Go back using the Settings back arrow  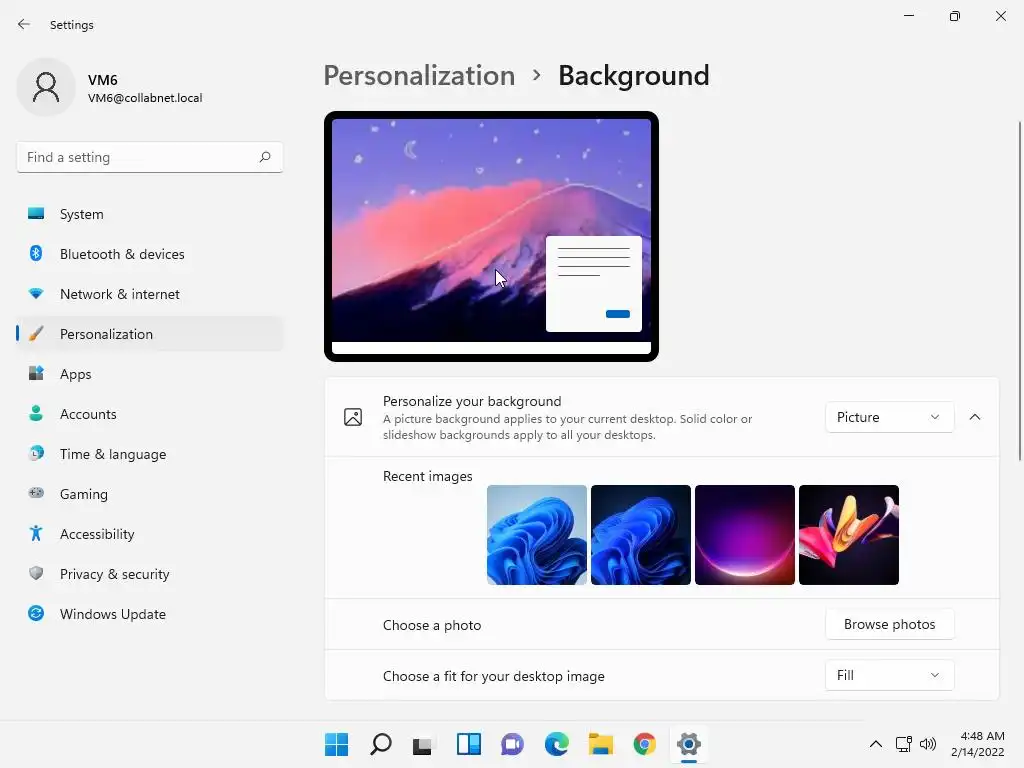24,24
